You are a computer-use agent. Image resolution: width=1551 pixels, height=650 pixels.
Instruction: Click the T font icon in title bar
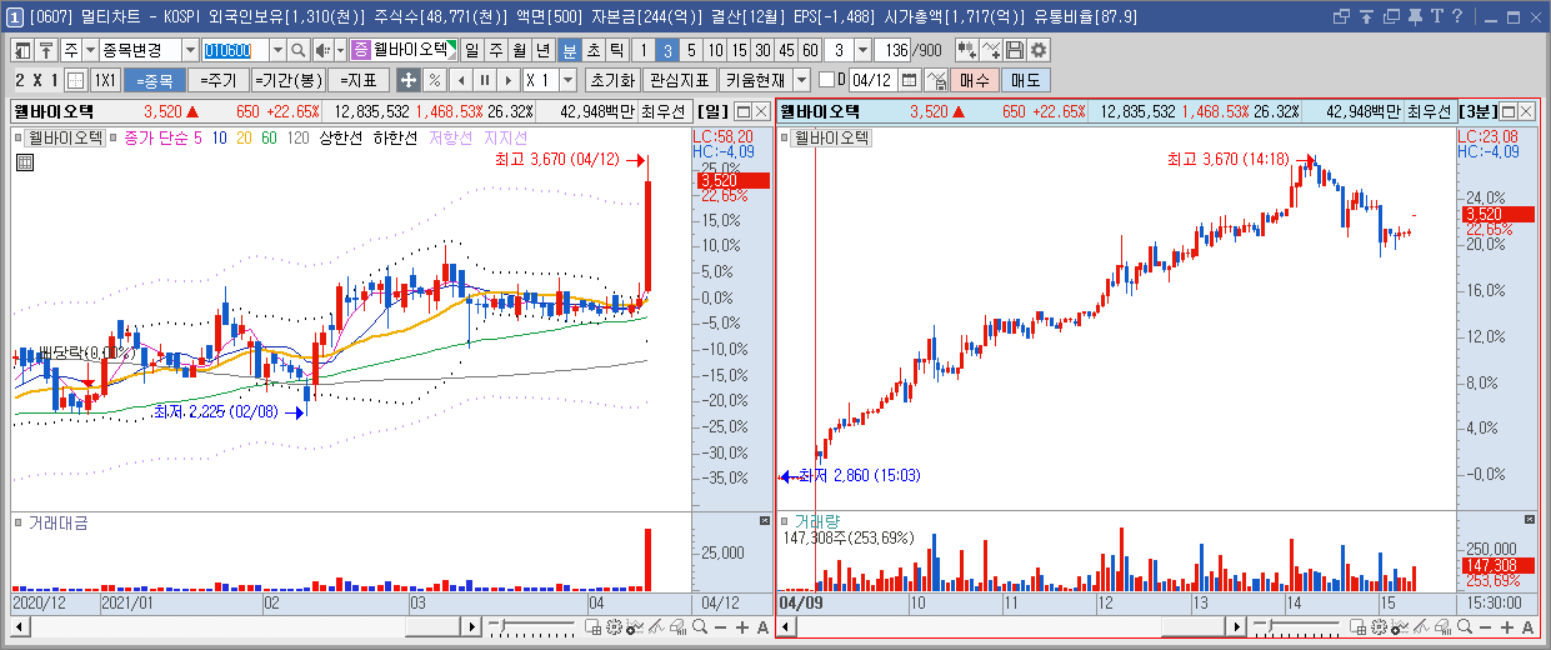pyautogui.click(x=1437, y=16)
